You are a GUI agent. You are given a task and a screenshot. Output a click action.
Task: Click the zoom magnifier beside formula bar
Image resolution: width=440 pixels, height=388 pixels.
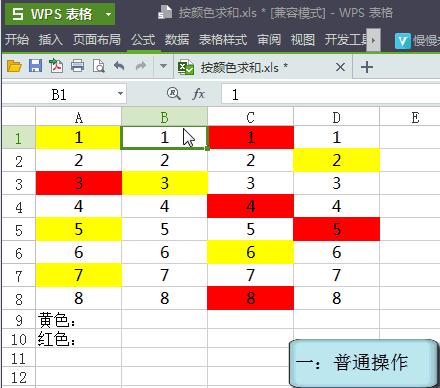coord(174,94)
